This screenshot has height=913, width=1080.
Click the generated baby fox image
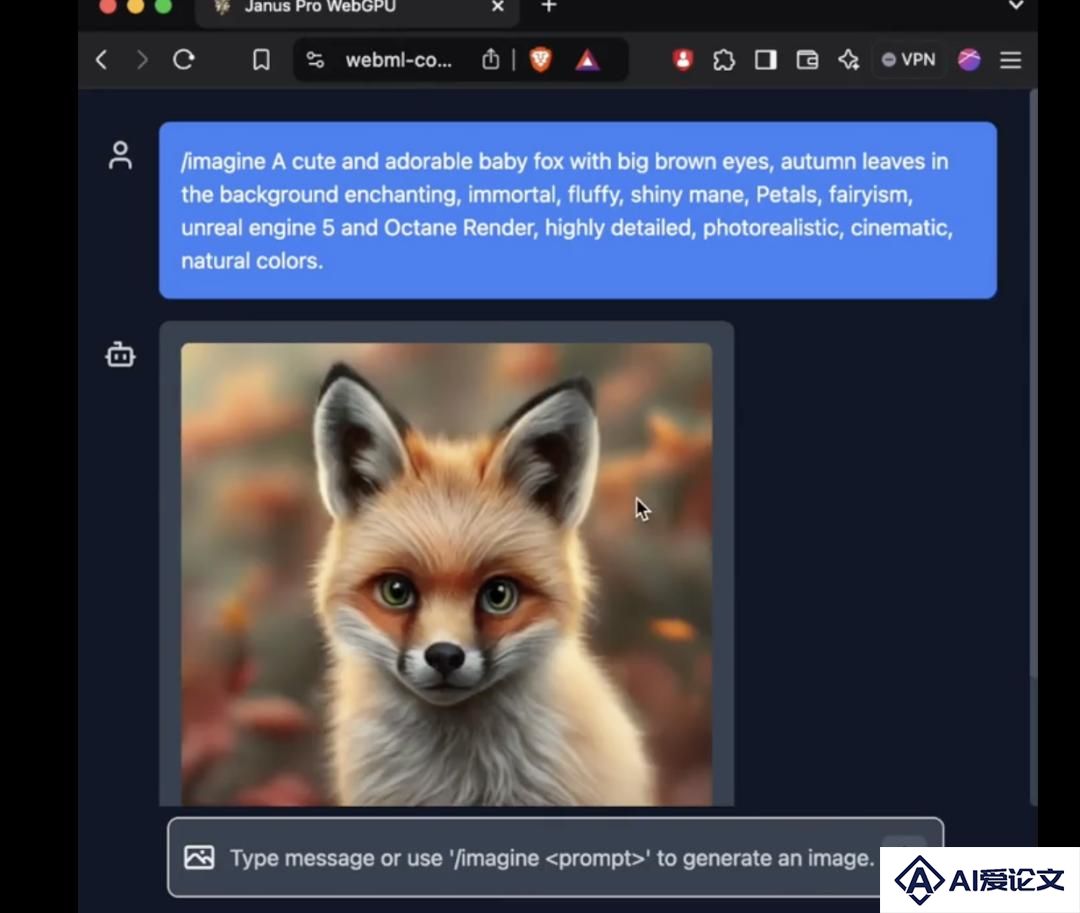[446, 574]
